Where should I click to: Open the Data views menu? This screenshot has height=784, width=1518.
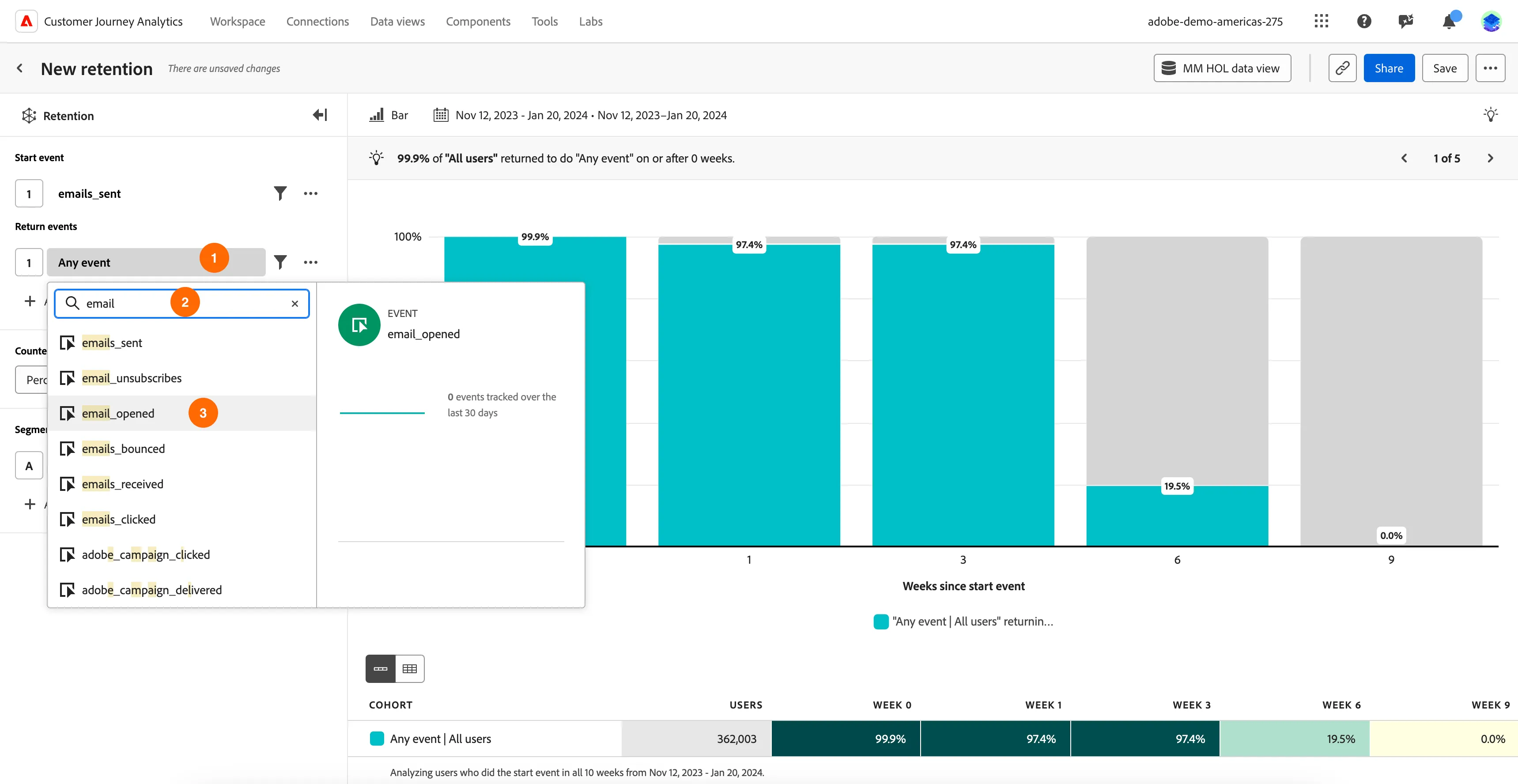coord(397,21)
